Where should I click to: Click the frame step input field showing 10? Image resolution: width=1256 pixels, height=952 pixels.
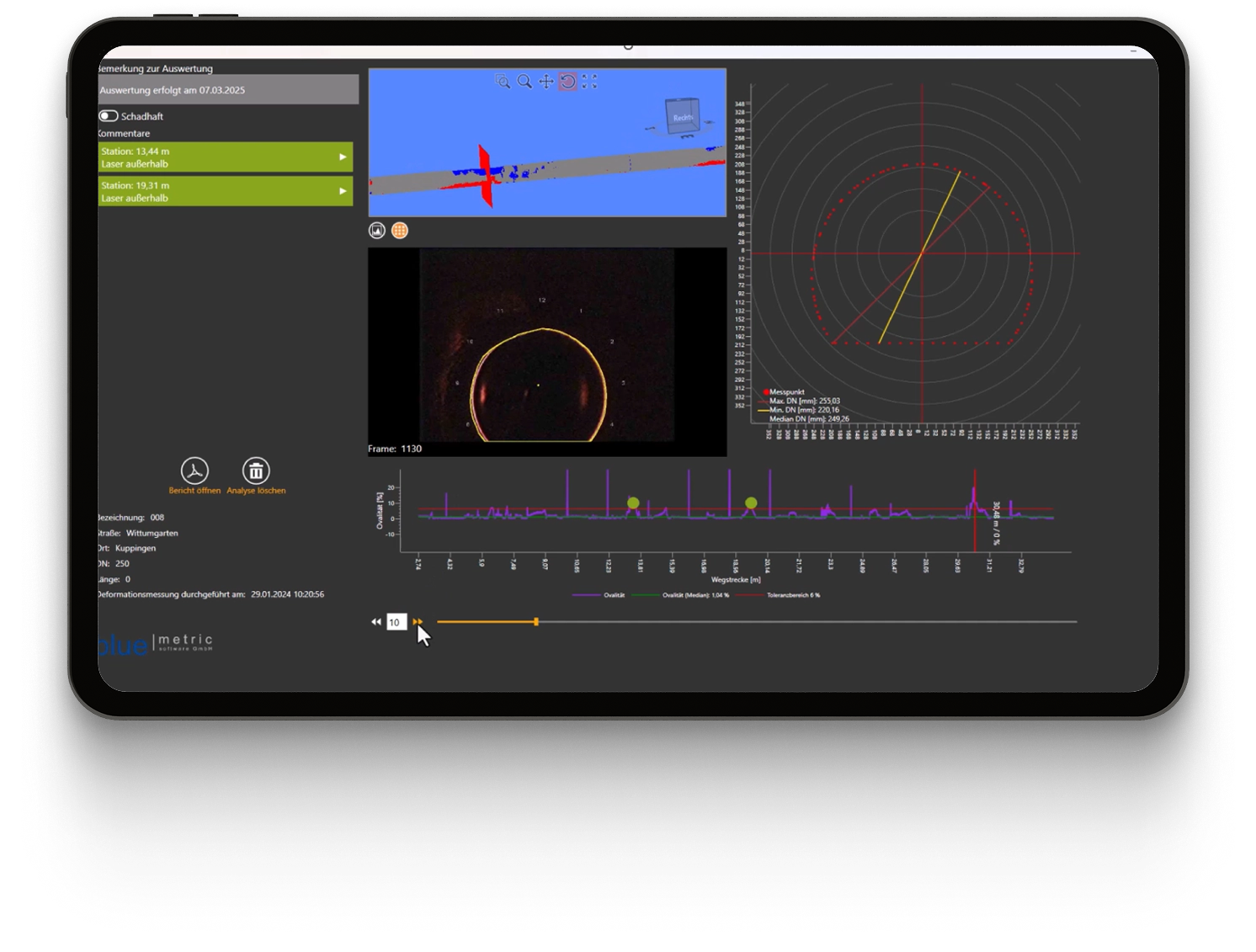[396, 622]
